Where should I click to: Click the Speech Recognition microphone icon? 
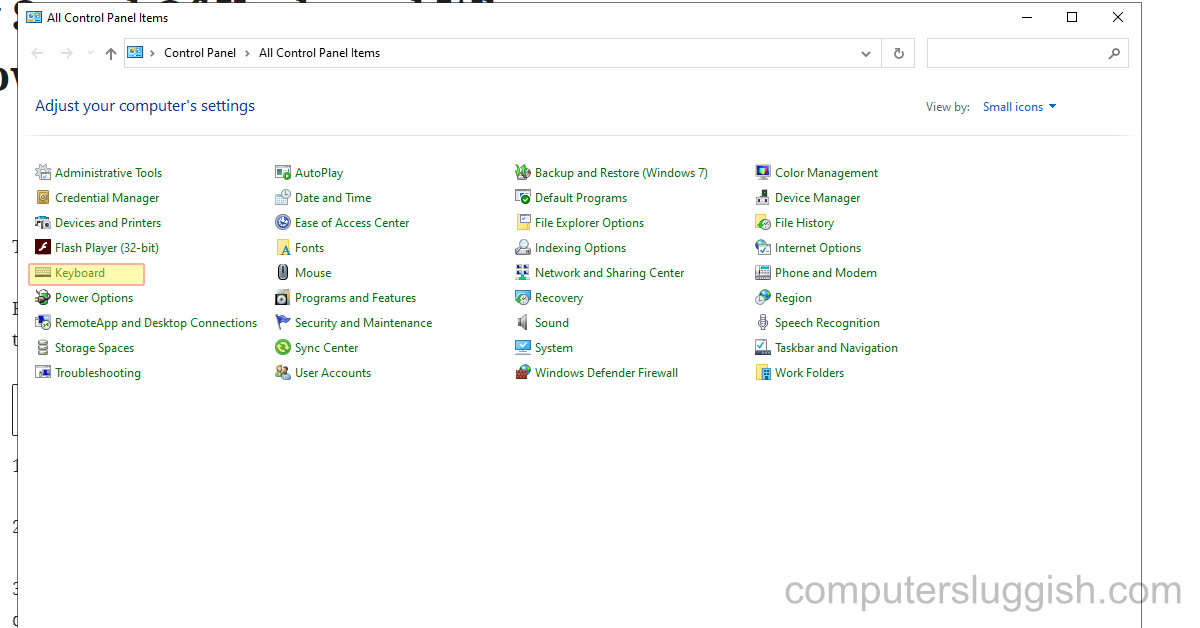point(763,323)
